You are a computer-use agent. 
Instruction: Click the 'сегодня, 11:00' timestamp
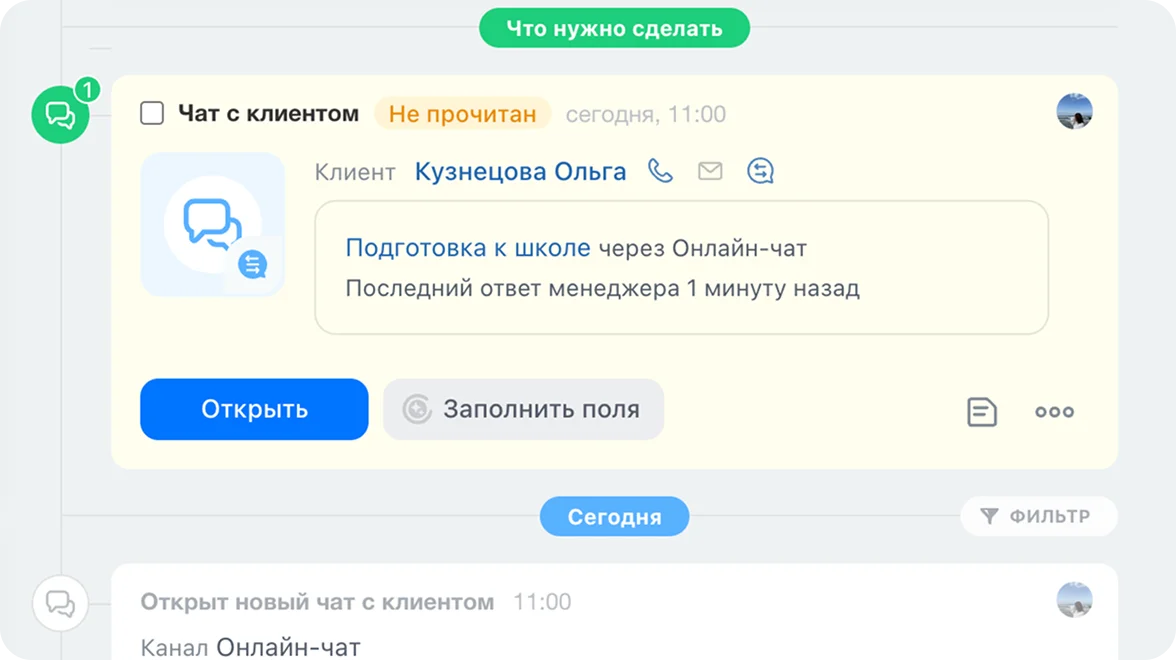(x=646, y=114)
